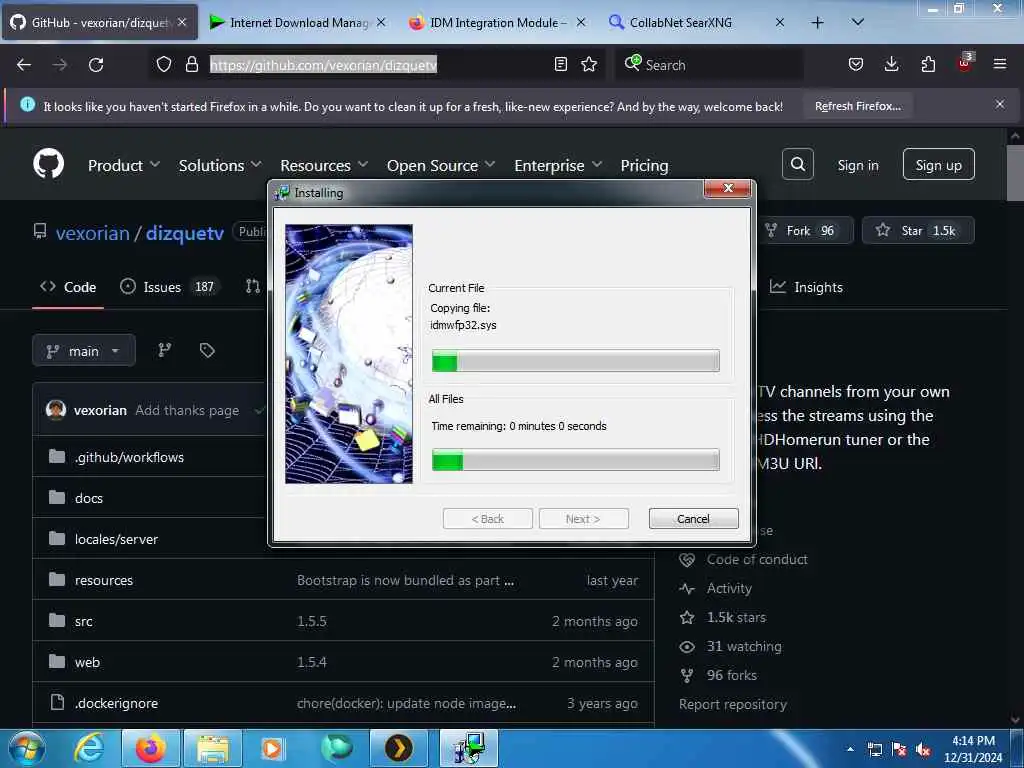
Task: Open the resources folder
Action: [104, 580]
